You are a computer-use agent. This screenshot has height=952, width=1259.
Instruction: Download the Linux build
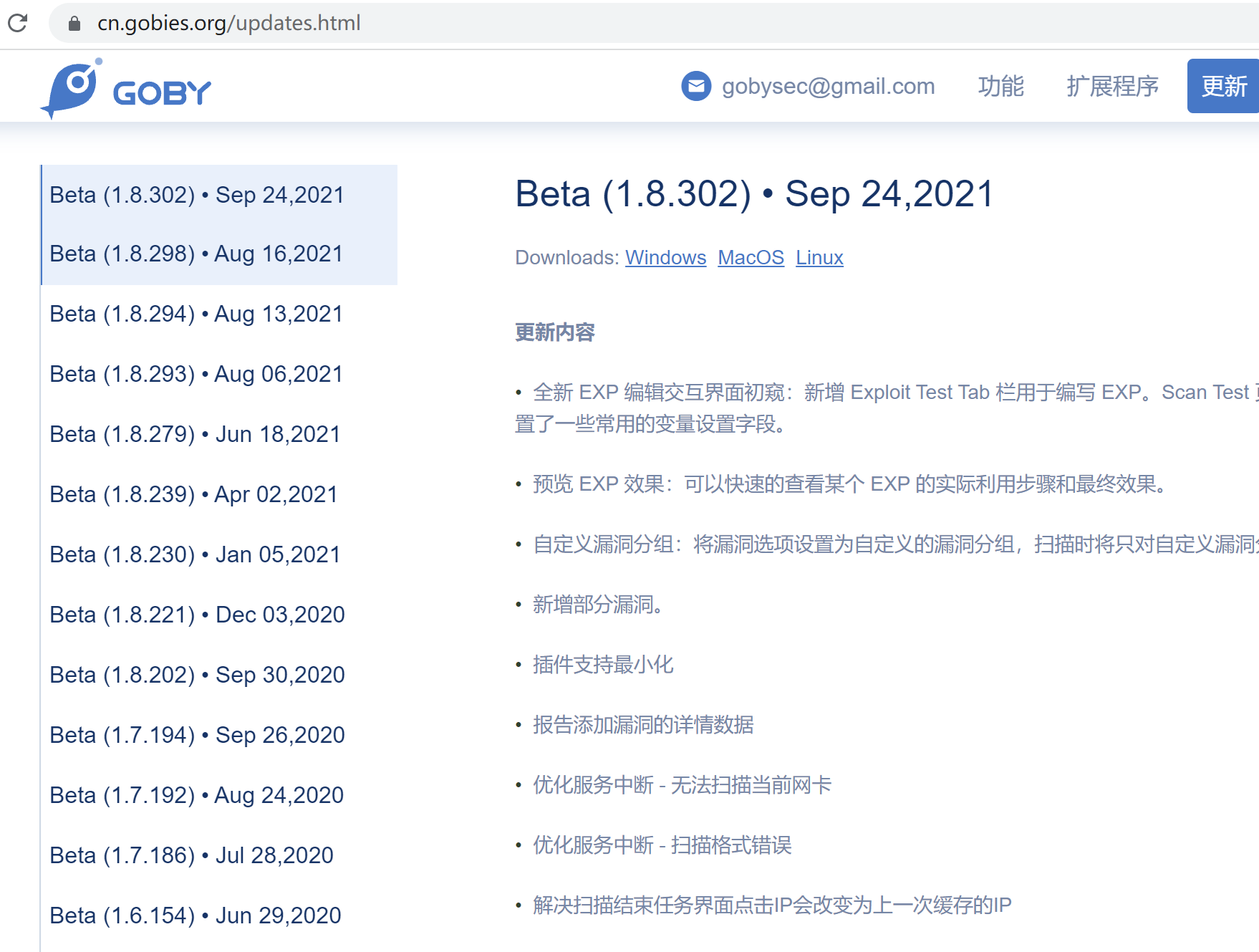[x=819, y=257]
